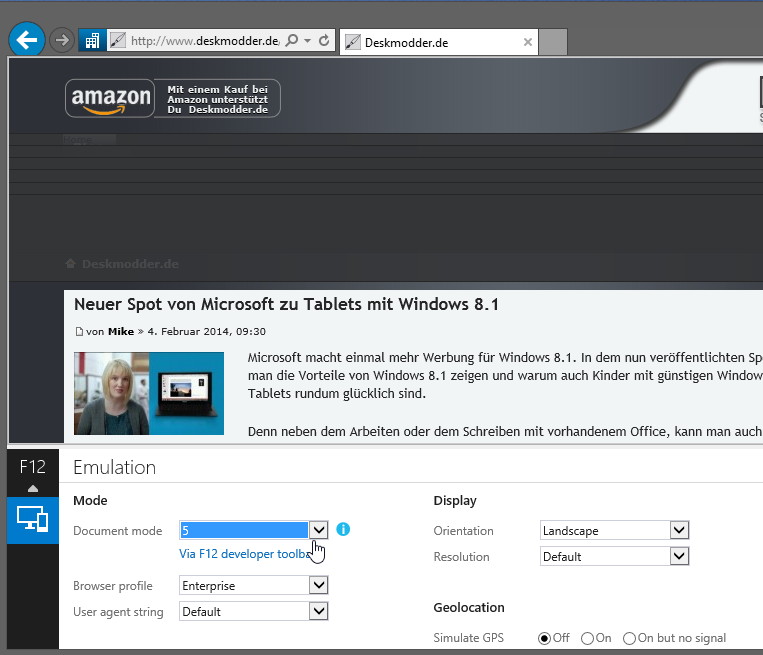Viewport: 763px width, 655px height.
Task: Open author Mike's profile link
Action: (121, 331)
